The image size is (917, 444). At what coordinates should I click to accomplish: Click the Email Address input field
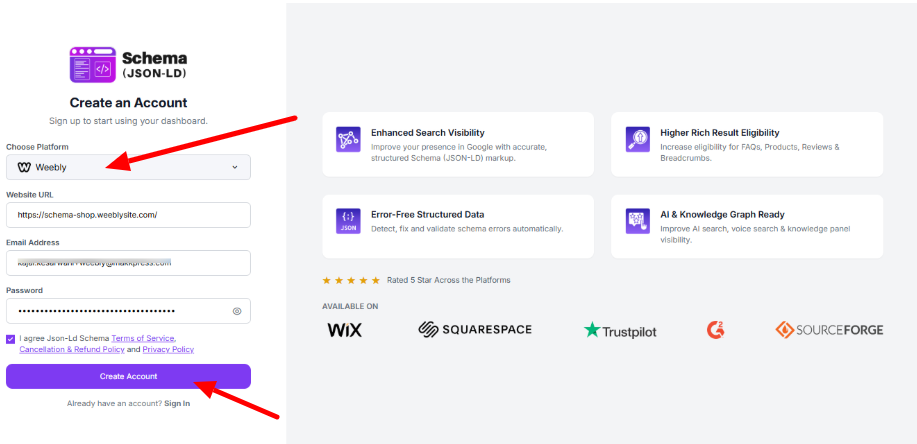point(128,263)
